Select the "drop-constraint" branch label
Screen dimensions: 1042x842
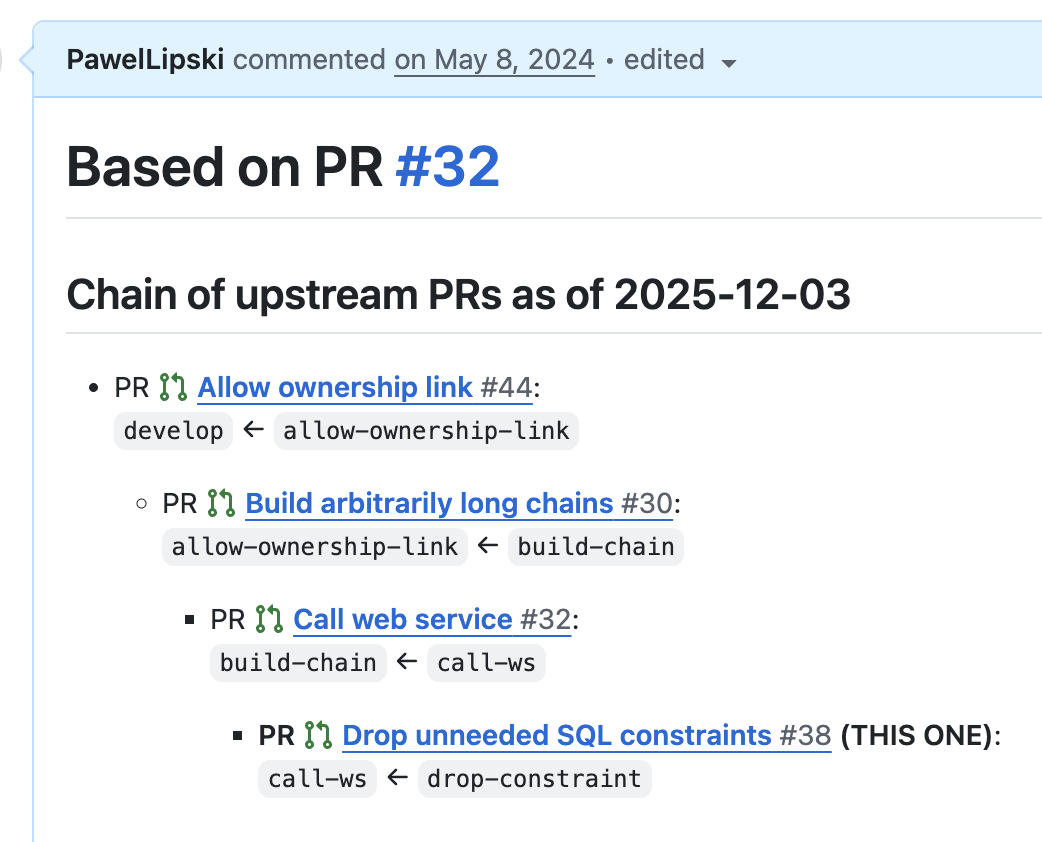coord(534,778)
